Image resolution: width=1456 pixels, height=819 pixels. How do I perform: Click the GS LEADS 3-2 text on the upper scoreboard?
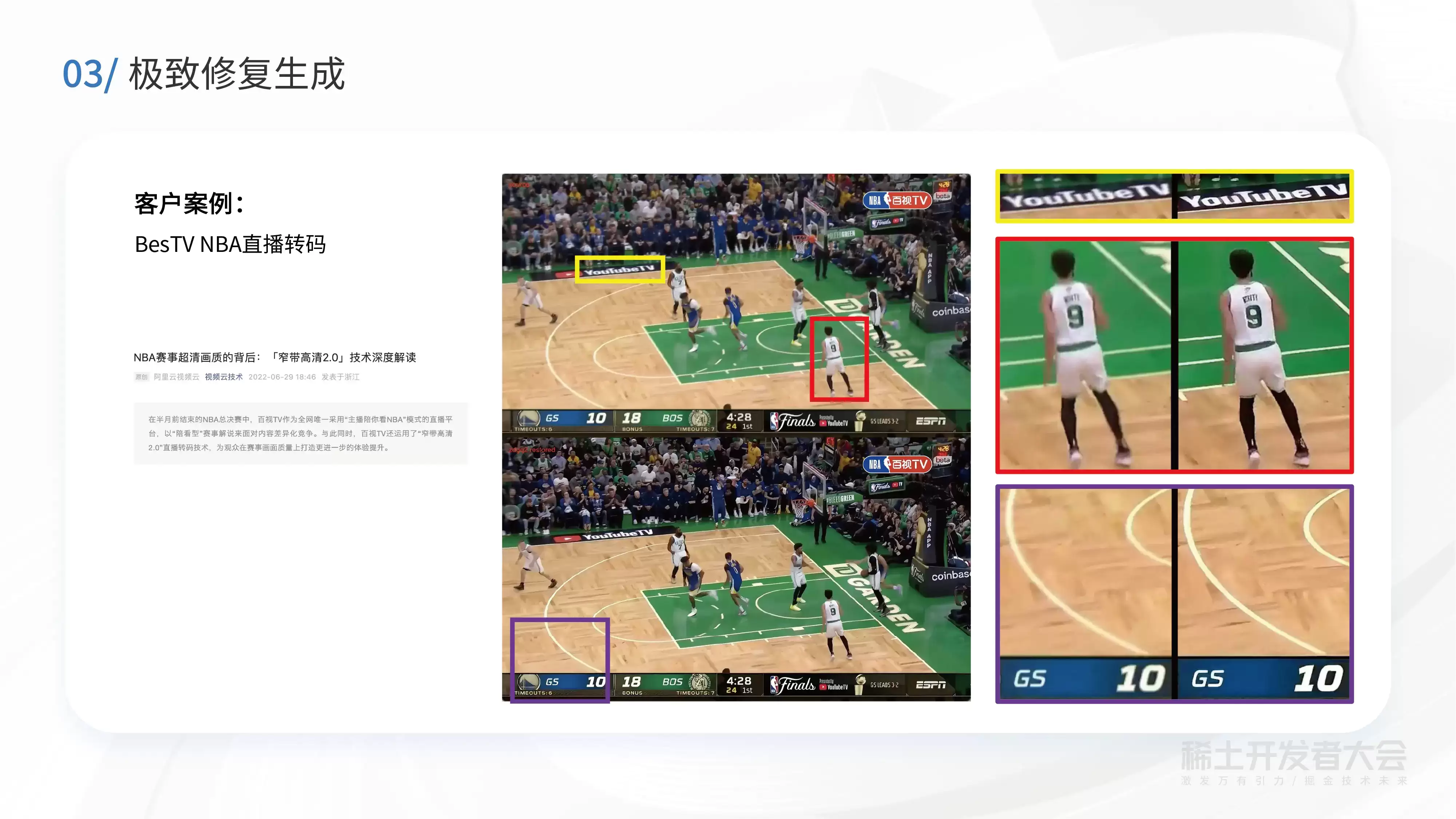point(884,421)
